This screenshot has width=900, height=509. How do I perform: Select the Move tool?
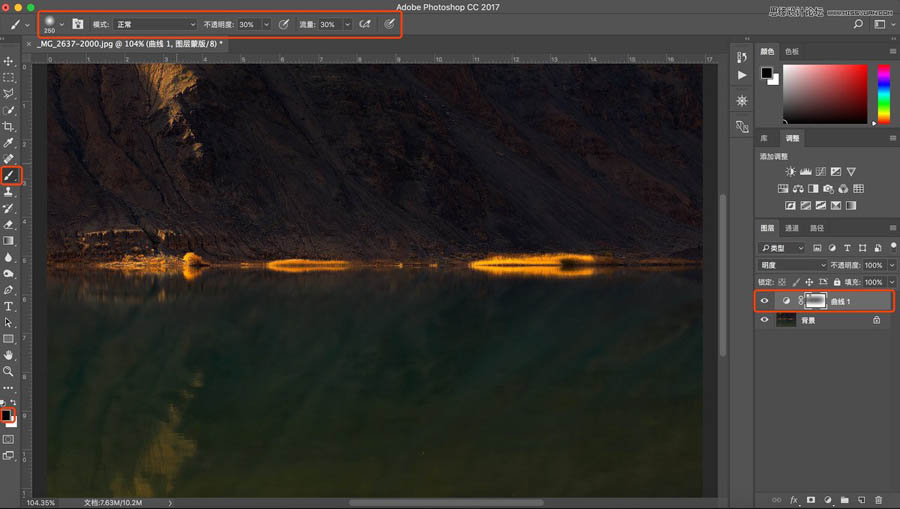(x=9, y=61)
